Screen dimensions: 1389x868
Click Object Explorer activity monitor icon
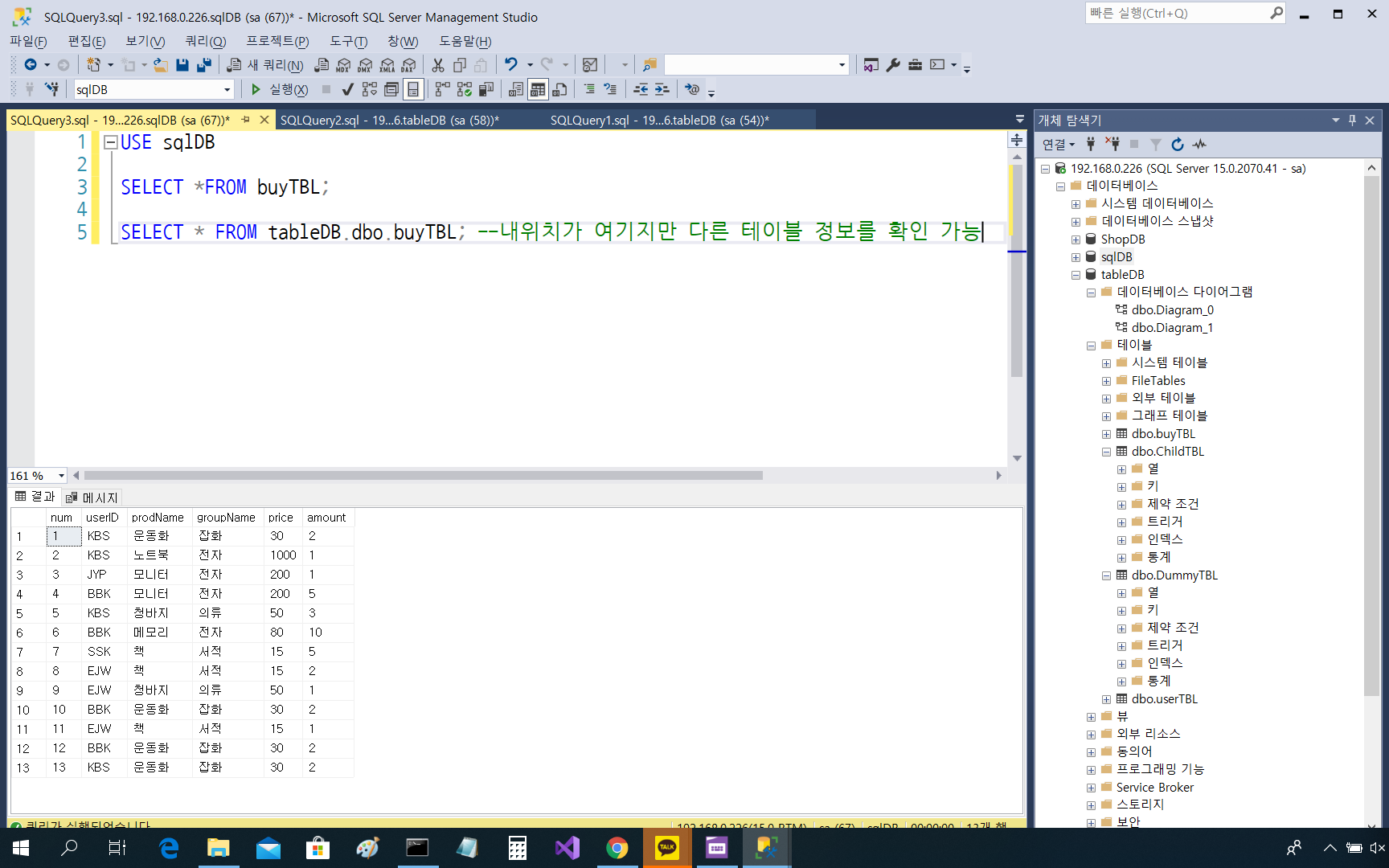1199,145
